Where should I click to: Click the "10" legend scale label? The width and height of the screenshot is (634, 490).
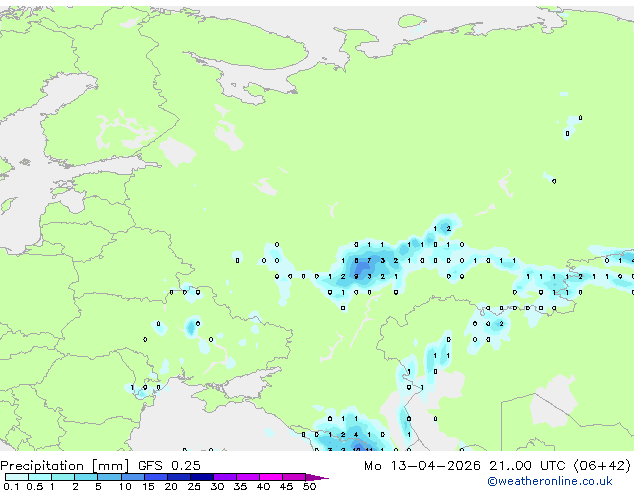125,486
